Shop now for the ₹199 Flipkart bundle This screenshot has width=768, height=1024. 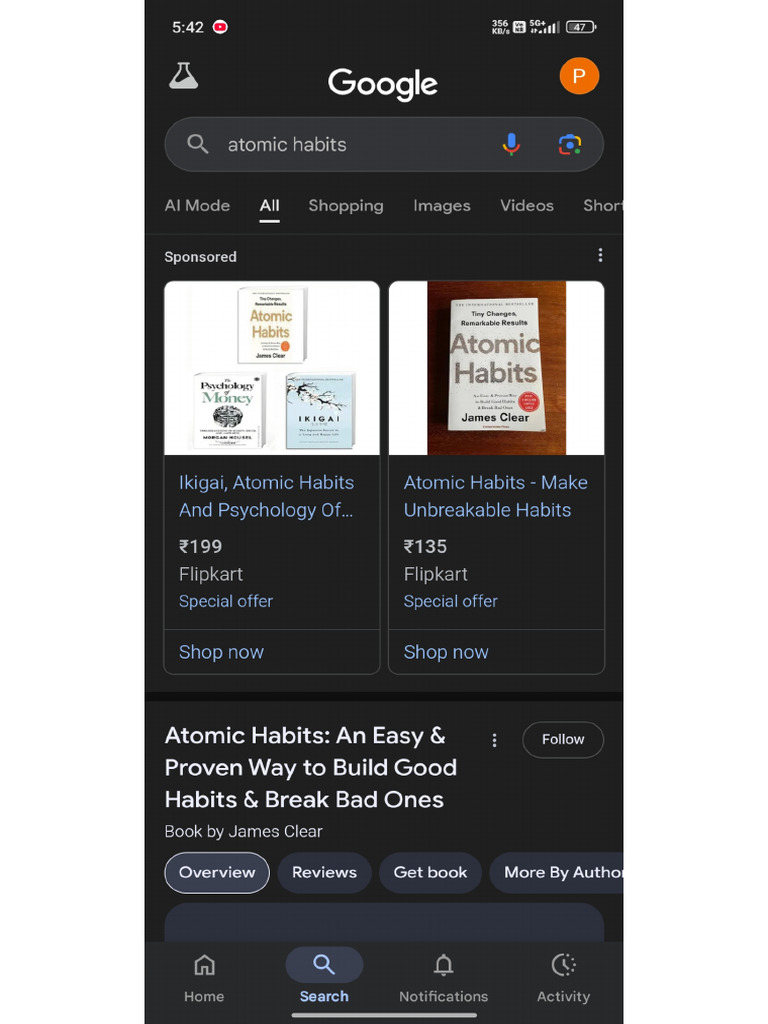[x=221, y=652]
